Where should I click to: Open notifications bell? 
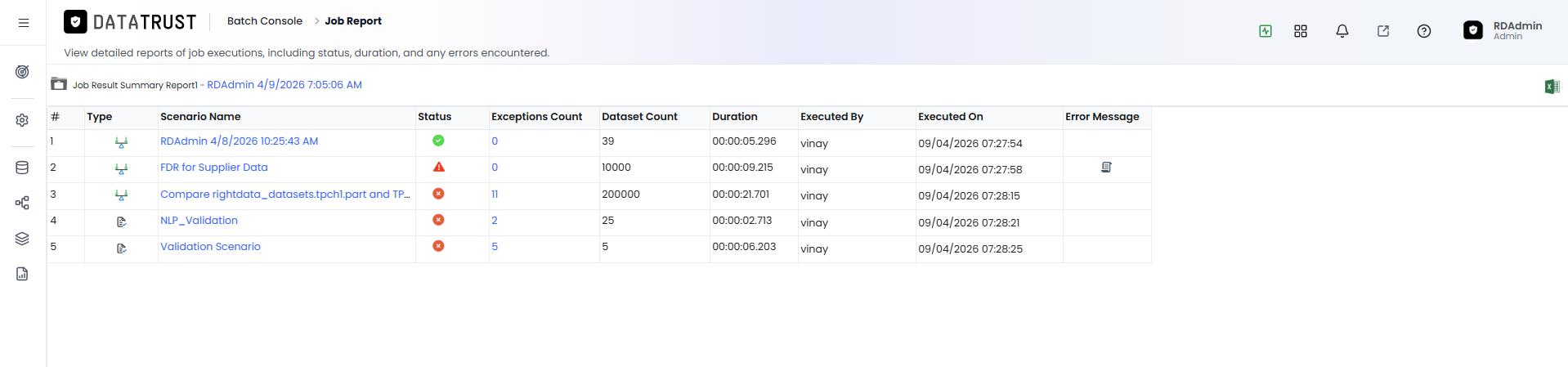1342,31
